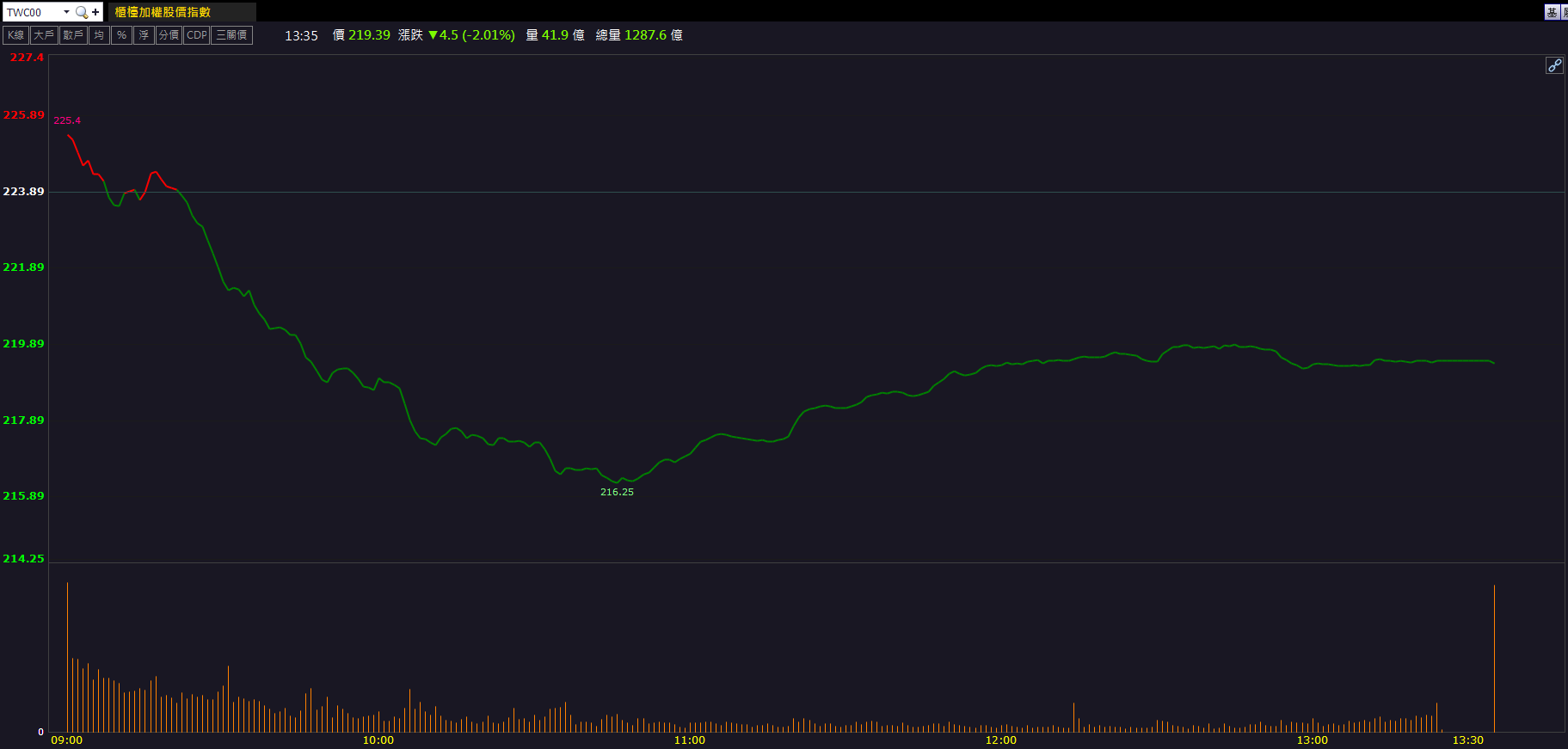Click the 219.89 price axis label
This screenshot has height=749, width=1568.
(x=24, y=343)
